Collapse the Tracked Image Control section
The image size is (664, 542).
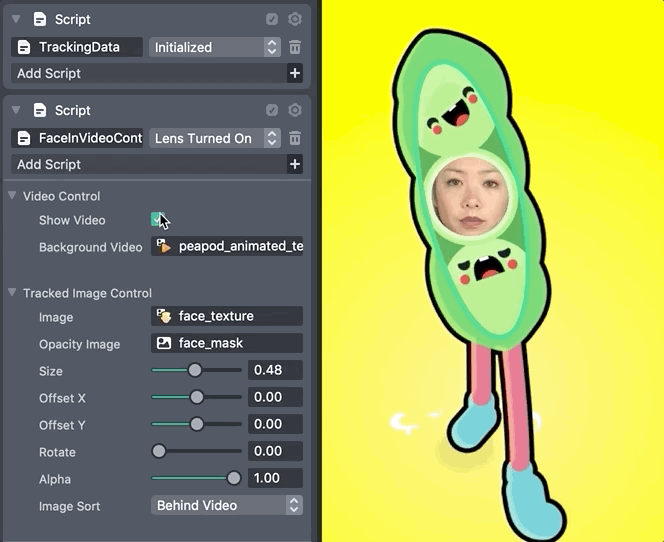[x=12, y=292]
